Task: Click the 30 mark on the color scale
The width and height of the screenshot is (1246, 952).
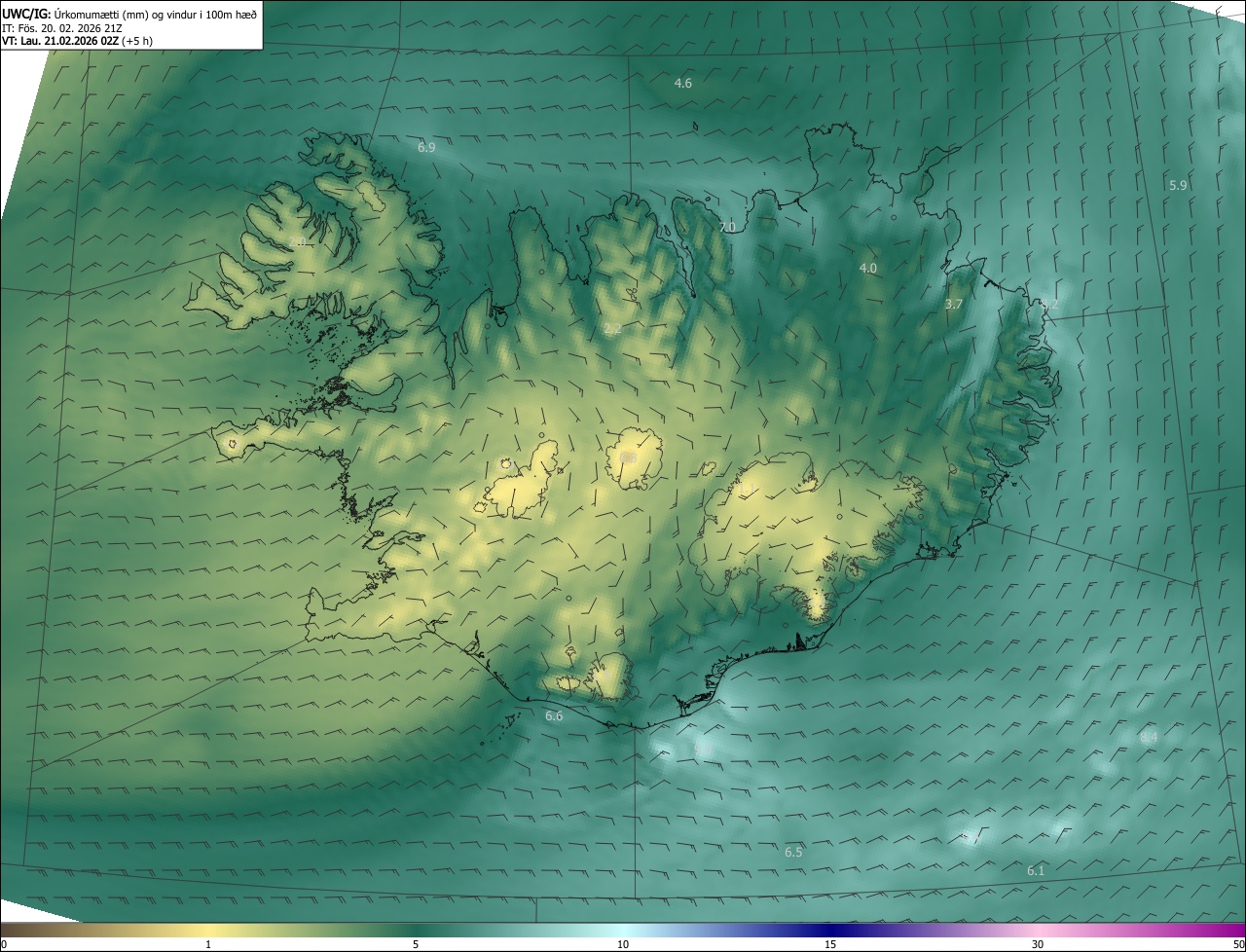Action: [1038, 944]
